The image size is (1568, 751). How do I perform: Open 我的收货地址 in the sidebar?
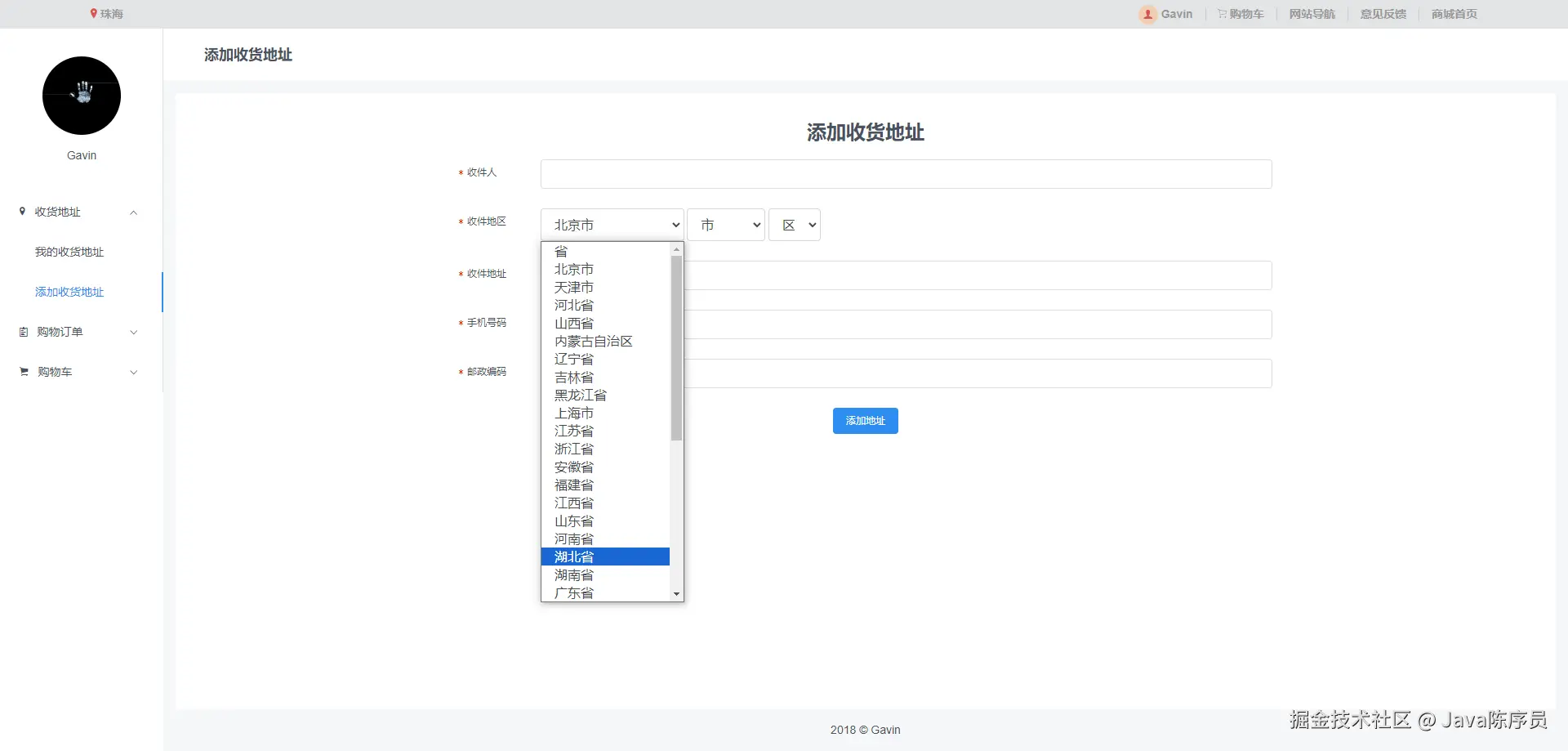click(x=69, y=252)
